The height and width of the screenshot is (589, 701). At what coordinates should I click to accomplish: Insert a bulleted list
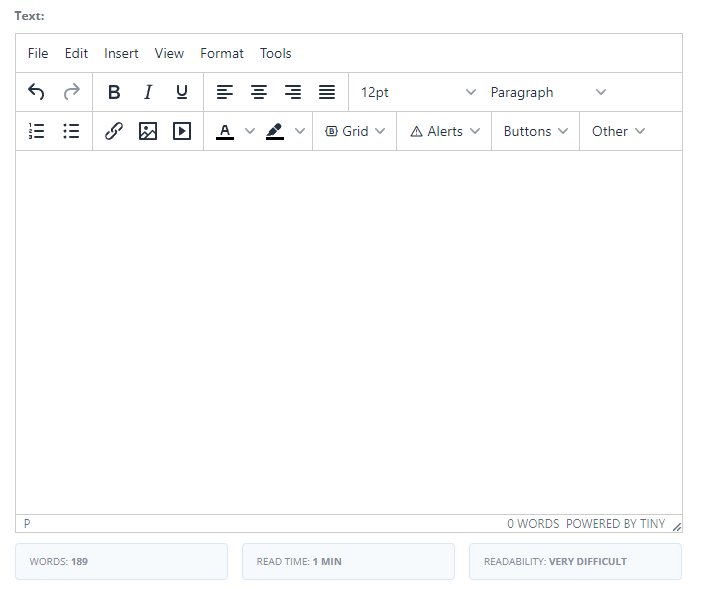pyautogui.click(x=71, y=131)
